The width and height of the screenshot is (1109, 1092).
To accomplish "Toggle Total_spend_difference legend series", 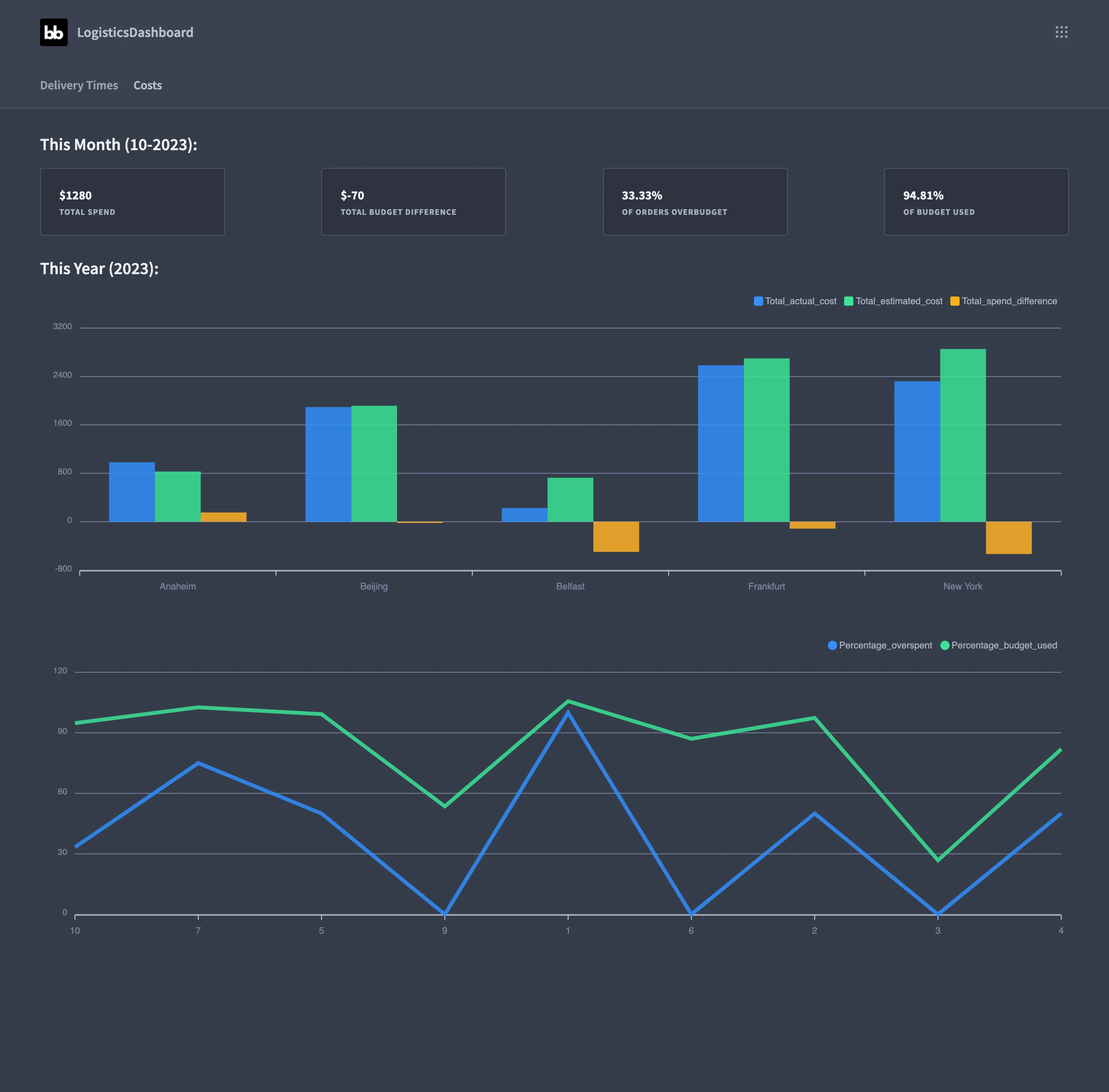I will tap(1003, 301).
